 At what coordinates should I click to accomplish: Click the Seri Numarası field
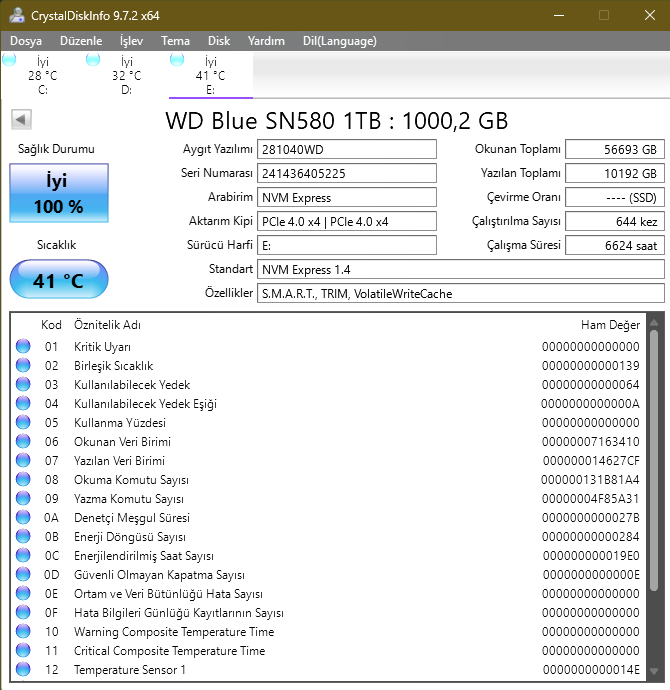coord(347,173)
